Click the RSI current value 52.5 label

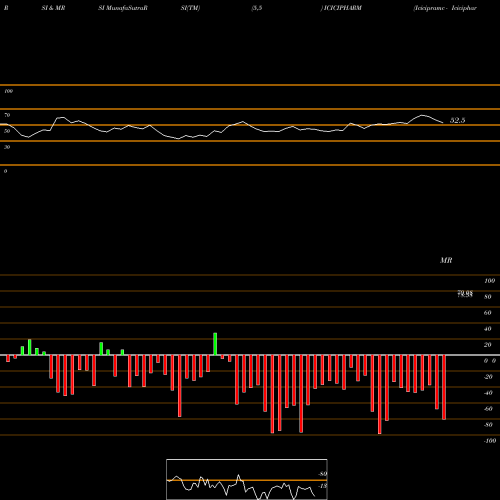457,120
